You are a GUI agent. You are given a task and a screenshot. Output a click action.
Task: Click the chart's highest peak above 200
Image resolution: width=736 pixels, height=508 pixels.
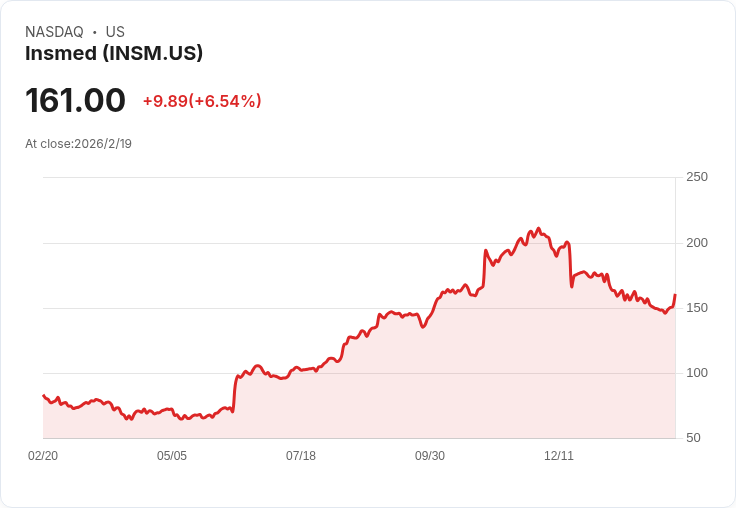pyautogui.click(x=538, y=229)
